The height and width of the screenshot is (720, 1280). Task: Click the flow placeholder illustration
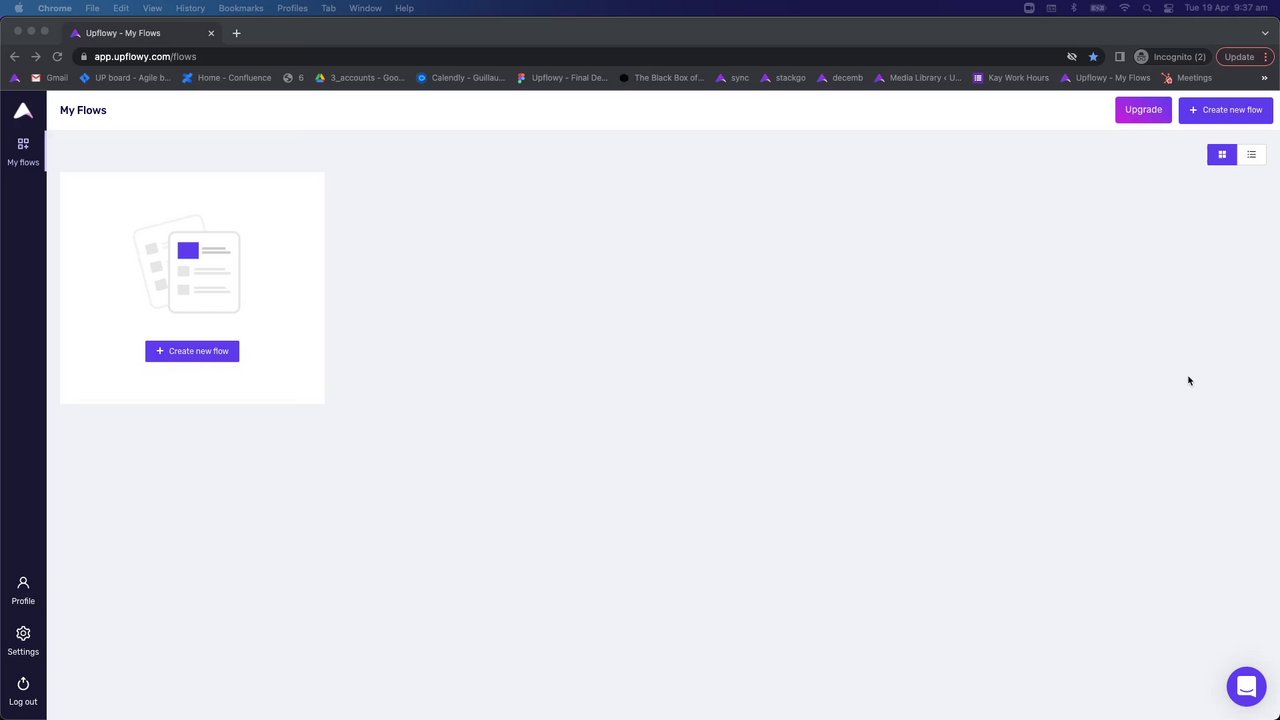[x=187, y=264]
